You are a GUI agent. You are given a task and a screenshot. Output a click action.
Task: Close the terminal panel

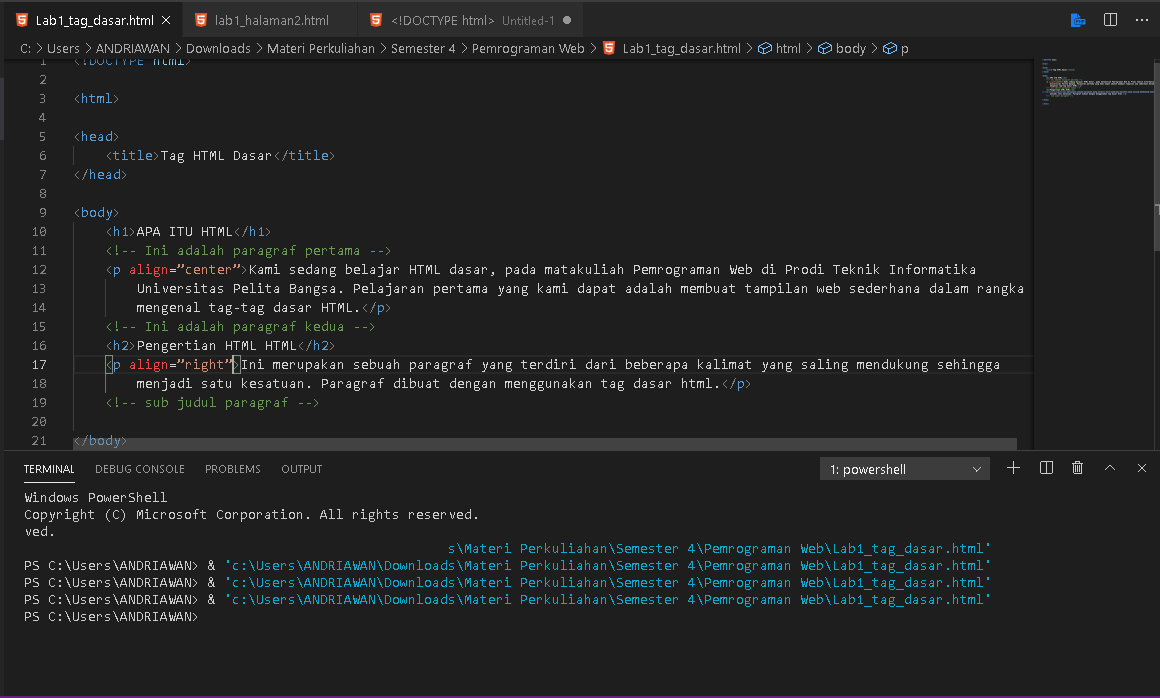click(x=1142, y=468)
